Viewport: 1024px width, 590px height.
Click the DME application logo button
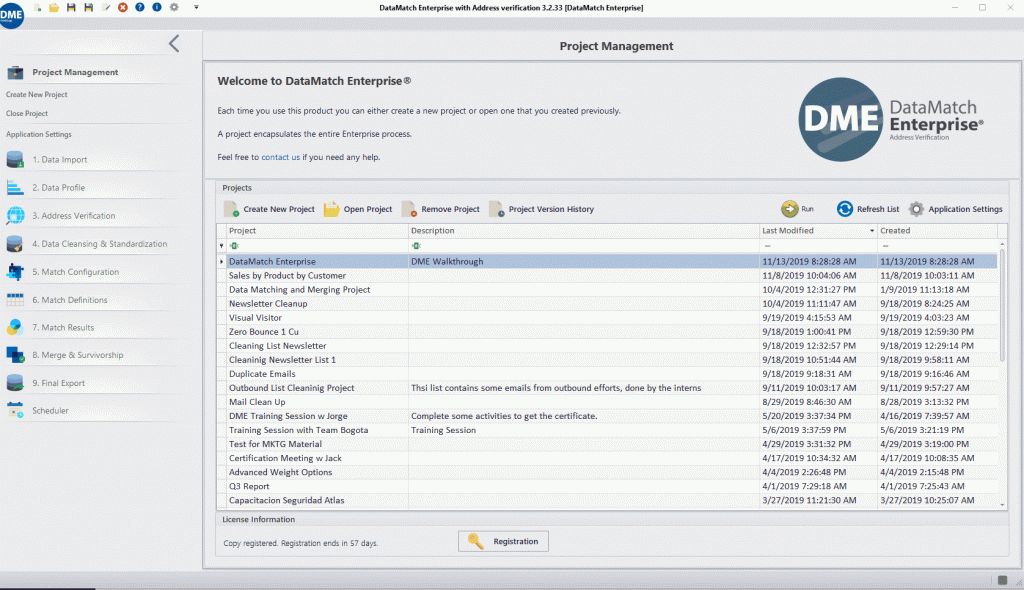12,14
